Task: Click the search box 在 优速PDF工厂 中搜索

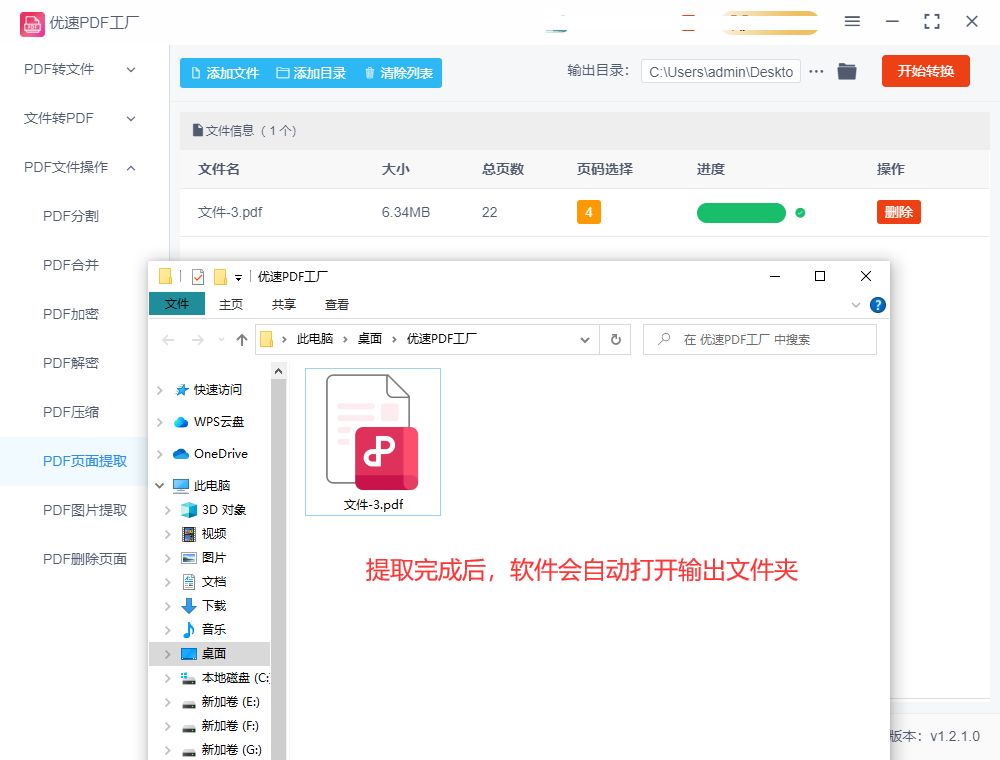Action: point(760,340)
